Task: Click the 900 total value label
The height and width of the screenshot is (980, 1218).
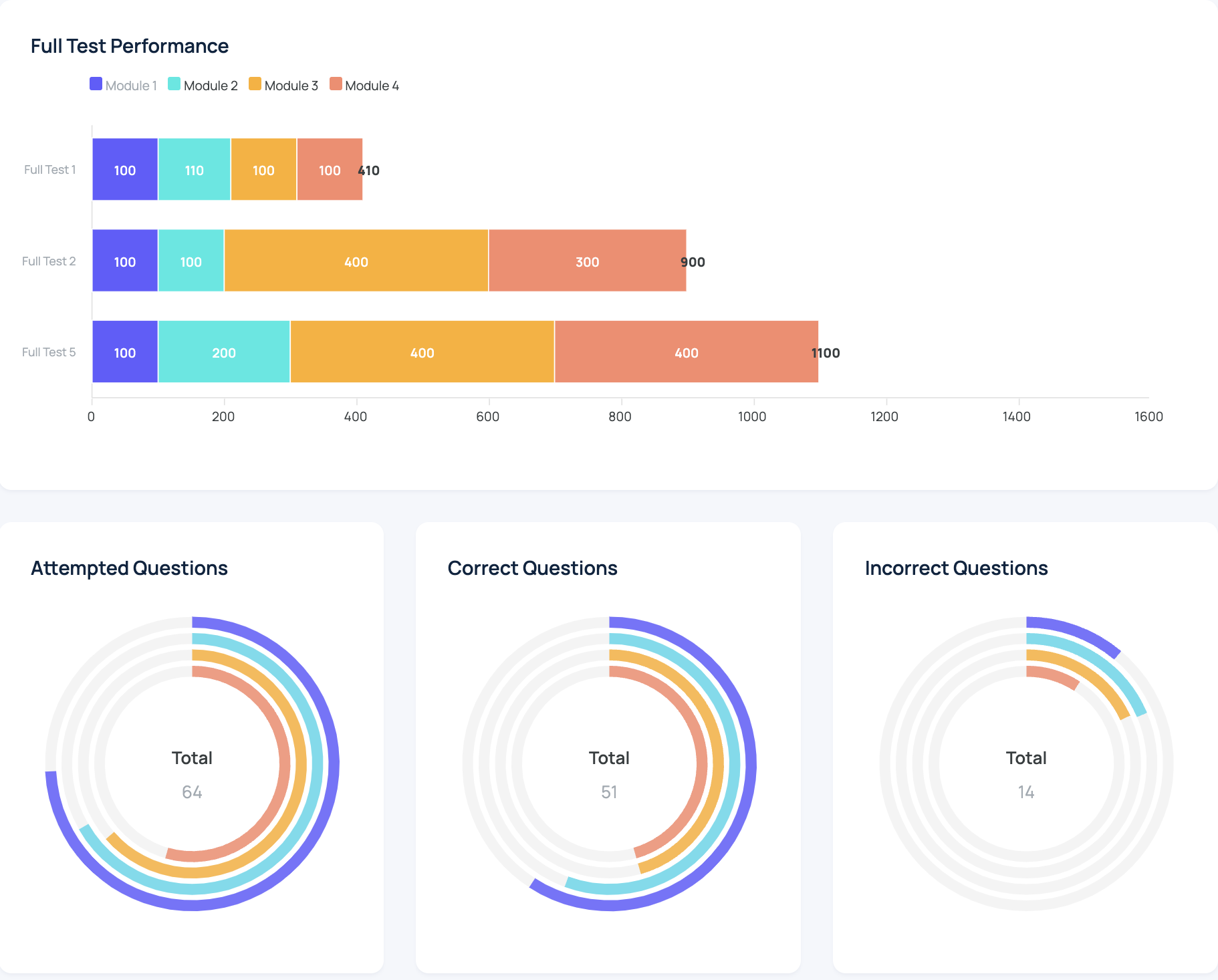Action: (693, 262)
